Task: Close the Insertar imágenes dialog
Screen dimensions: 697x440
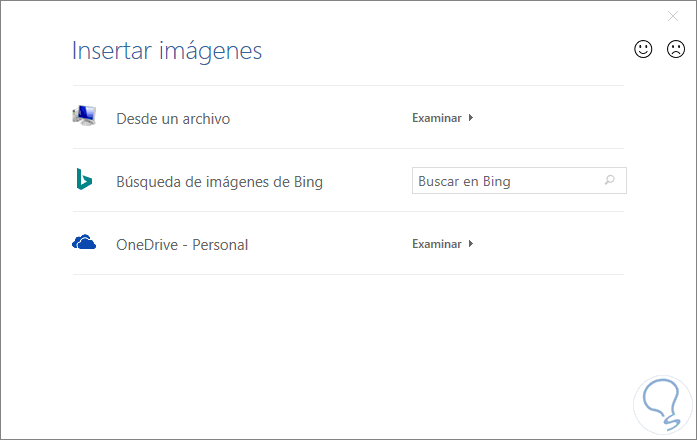Action: tap(673, 16)
